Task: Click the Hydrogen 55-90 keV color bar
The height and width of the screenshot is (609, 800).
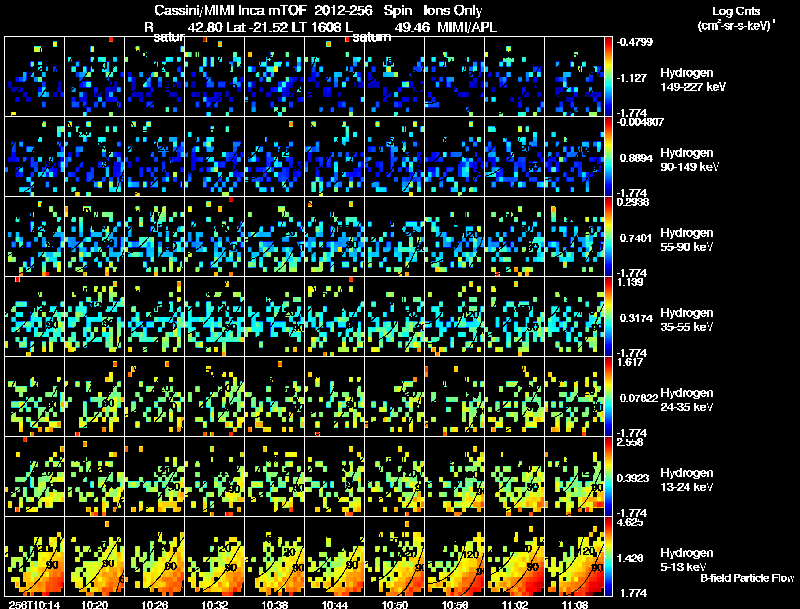Action: click(x=608, y=237)
